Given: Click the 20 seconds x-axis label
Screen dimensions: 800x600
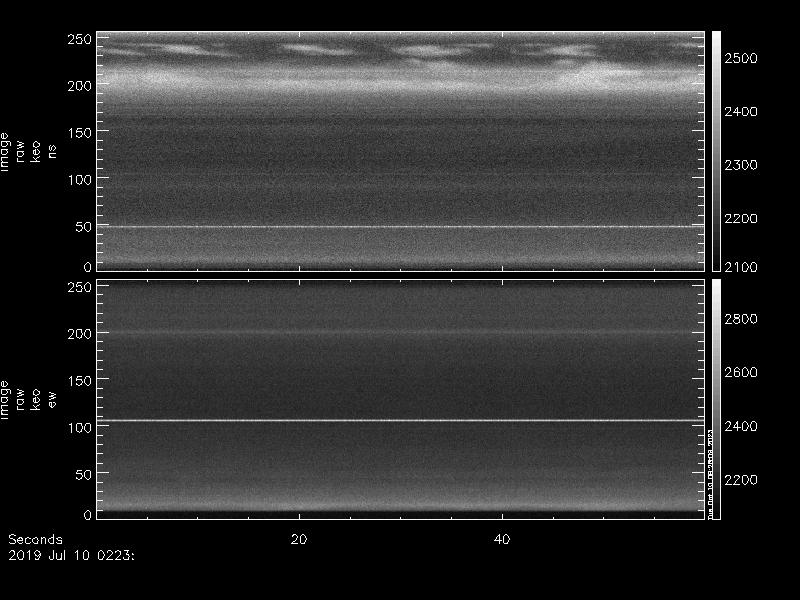Looking at the screenshot, I should click(299, 539).
